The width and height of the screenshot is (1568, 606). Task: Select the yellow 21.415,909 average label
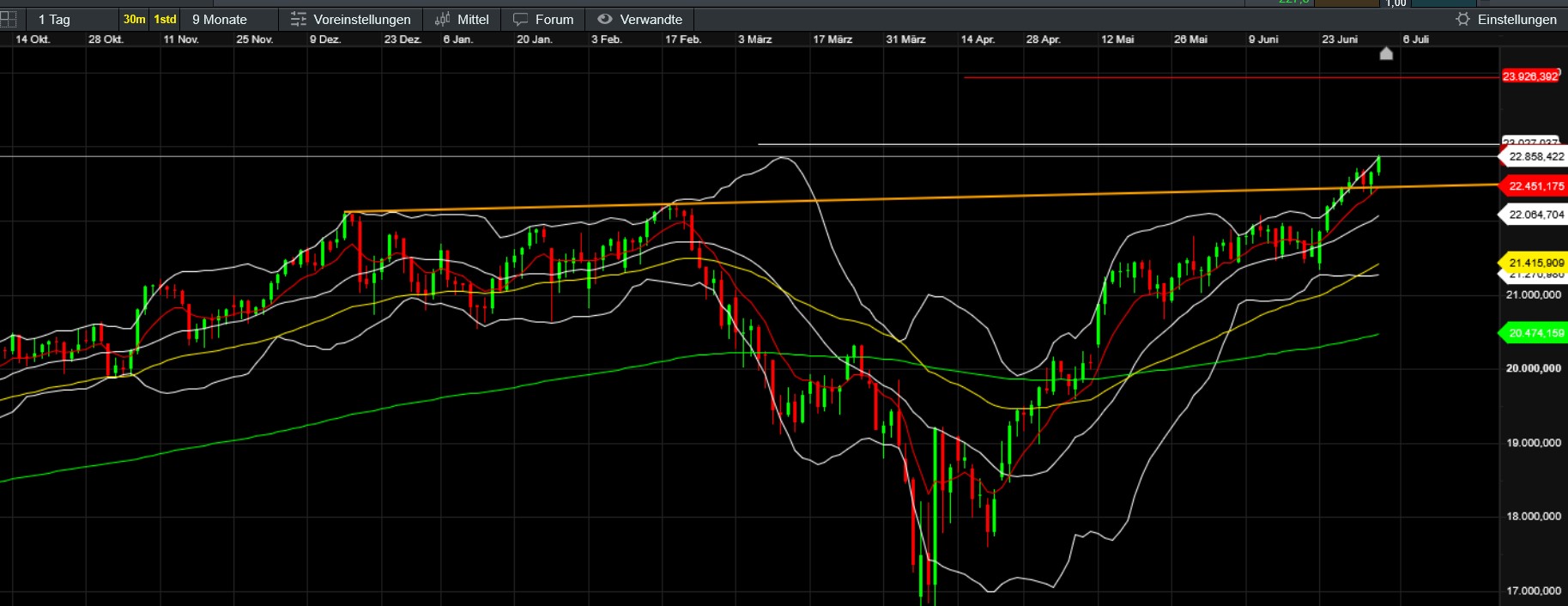(x=1535, y=263)
